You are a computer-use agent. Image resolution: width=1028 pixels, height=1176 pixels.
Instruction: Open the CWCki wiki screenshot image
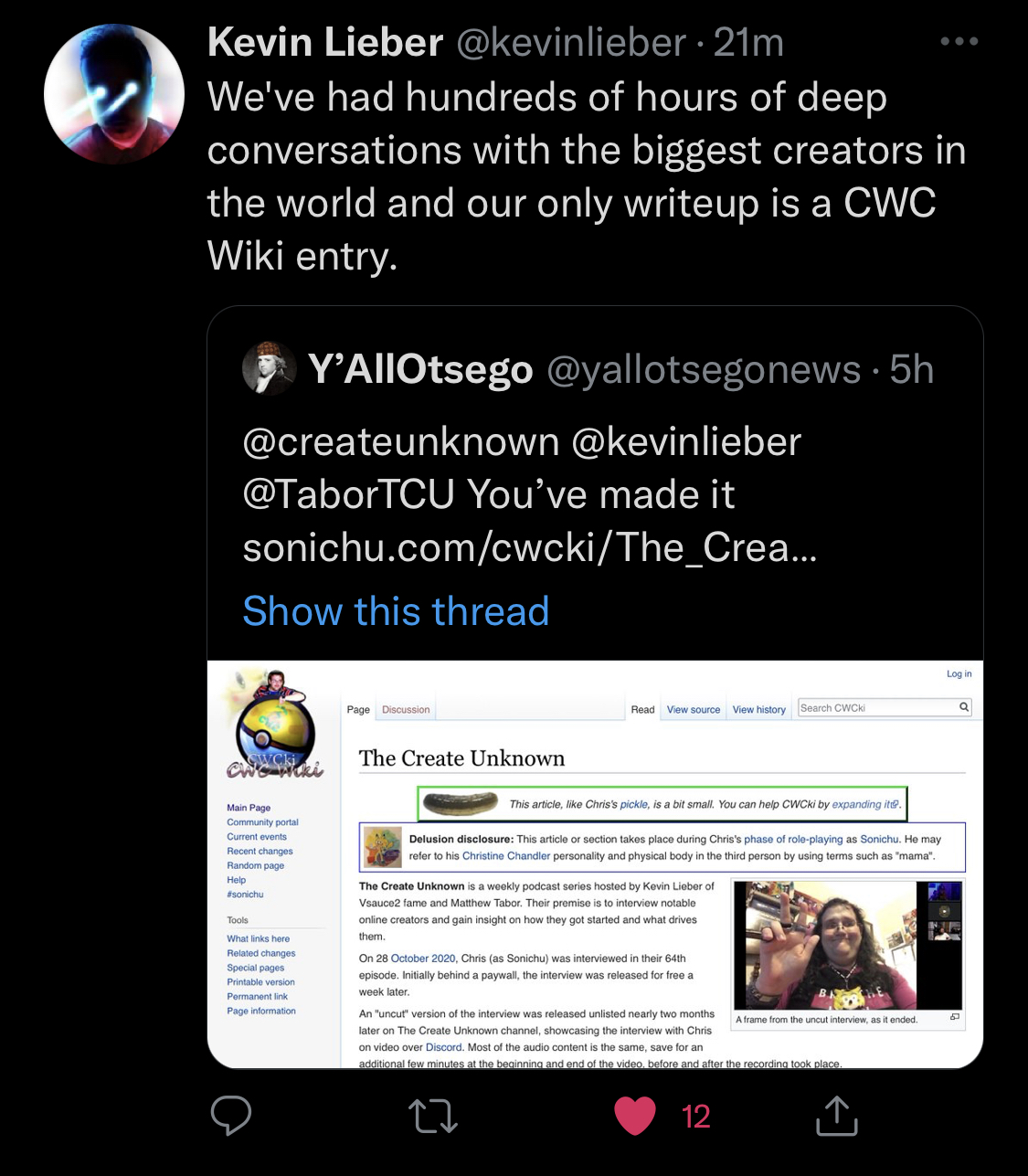click(595, 864)
